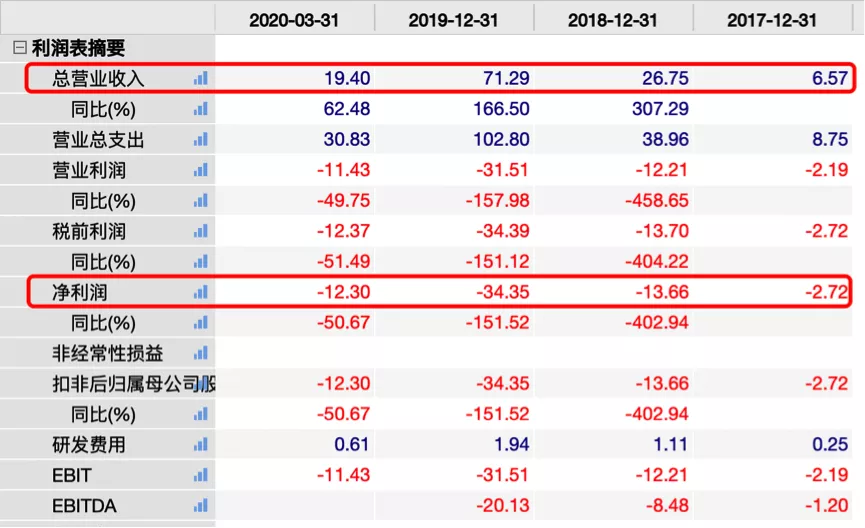Select the 扣非后归属母公司股 row label

coord(134,383)
